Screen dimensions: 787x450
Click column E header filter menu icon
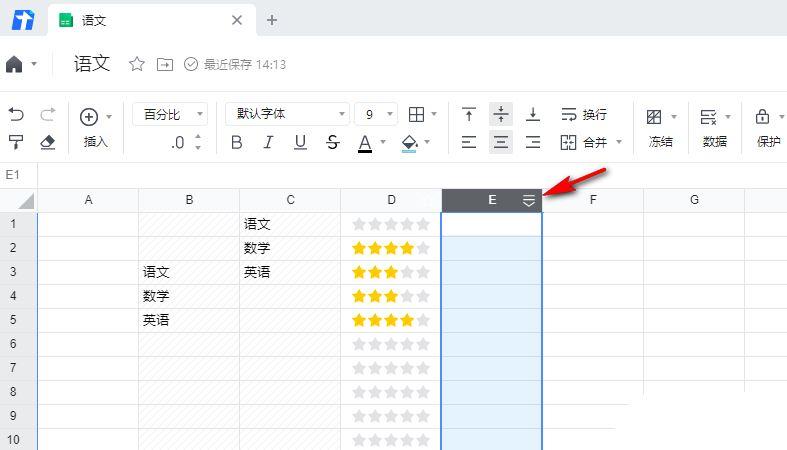point(529,201)
